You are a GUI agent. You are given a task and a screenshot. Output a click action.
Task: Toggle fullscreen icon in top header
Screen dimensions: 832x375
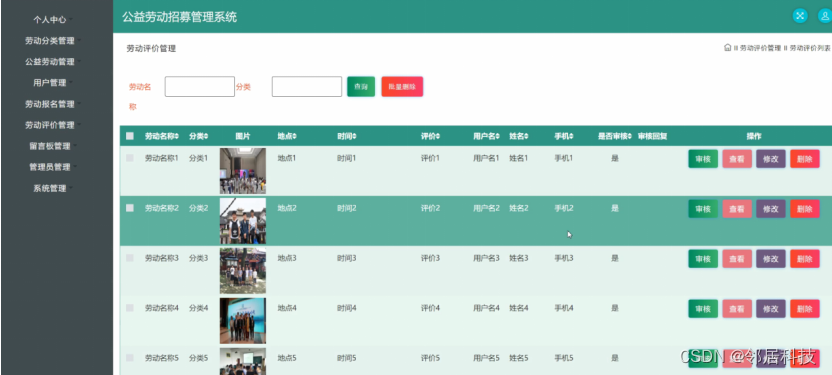pos(800,16)
